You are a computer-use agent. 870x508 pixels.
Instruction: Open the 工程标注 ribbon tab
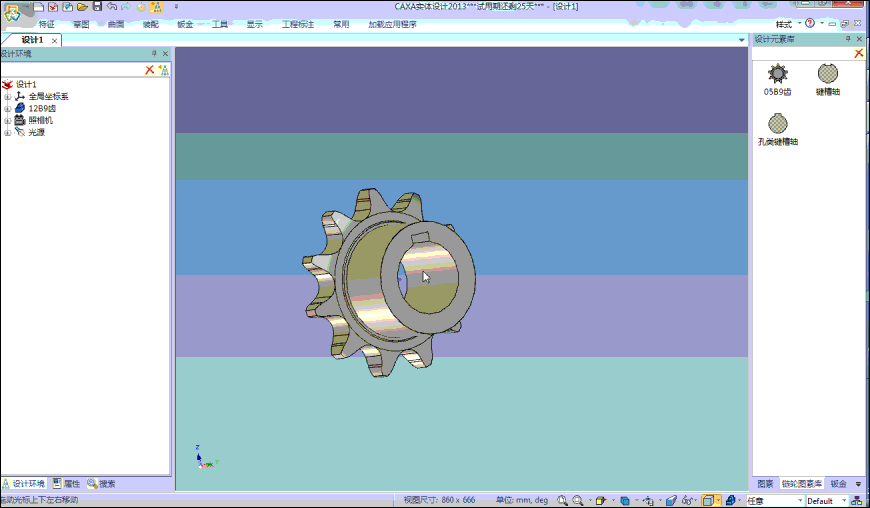click(x=298, y=24)
